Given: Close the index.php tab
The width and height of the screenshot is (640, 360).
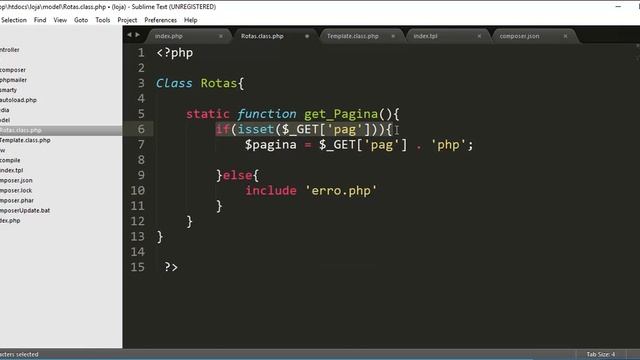Looking at the screenshot, I should tap(221, 36).
